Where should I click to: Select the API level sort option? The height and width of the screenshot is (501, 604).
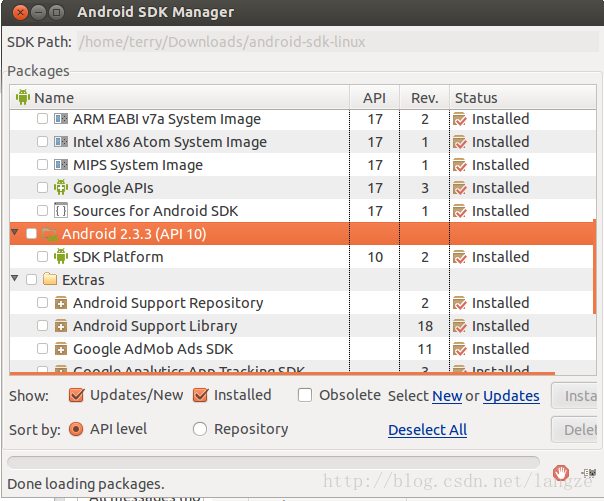point(76,429)
